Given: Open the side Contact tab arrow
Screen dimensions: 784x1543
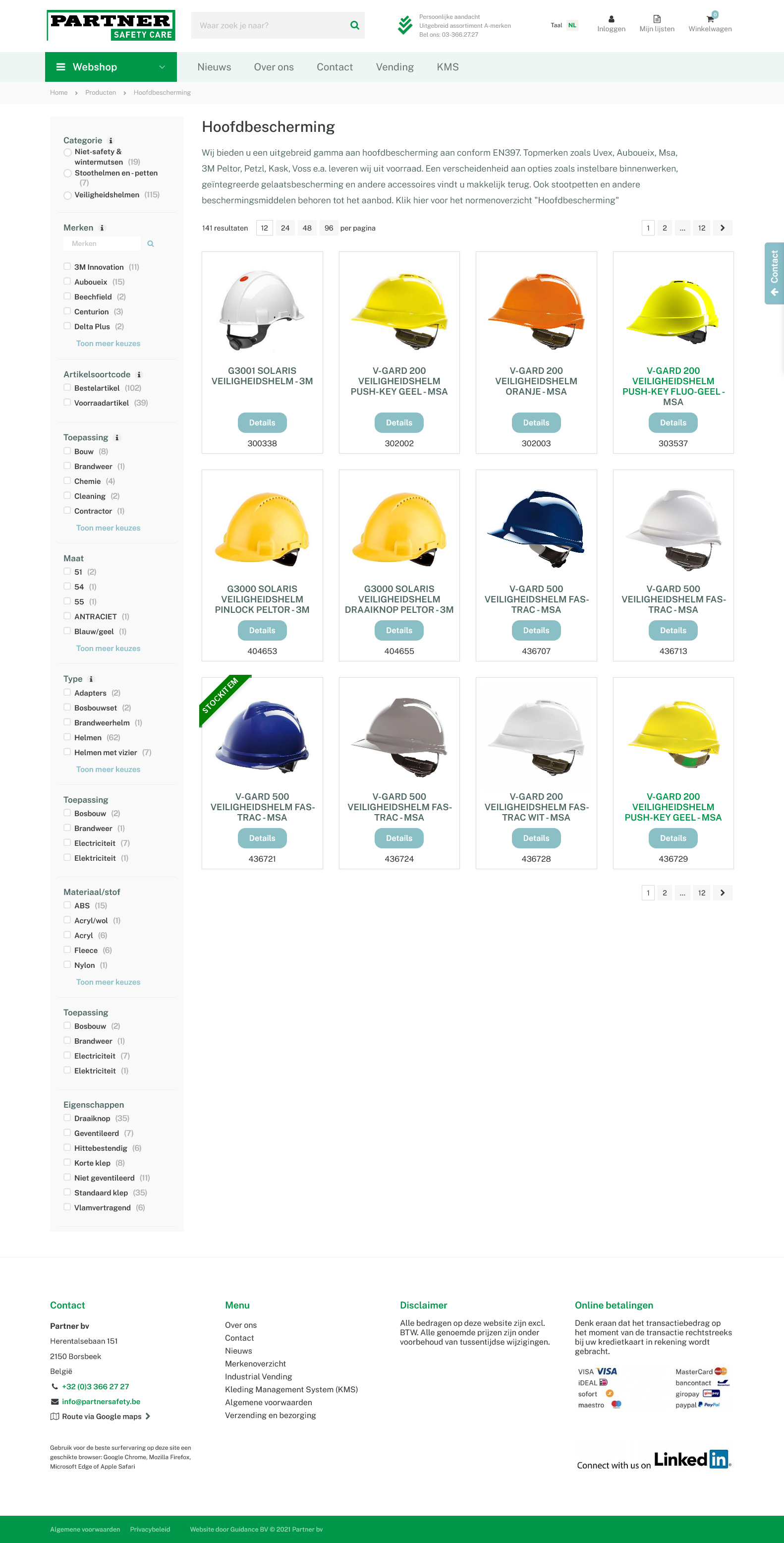Looking at the screenshot, I should (774, 292).
